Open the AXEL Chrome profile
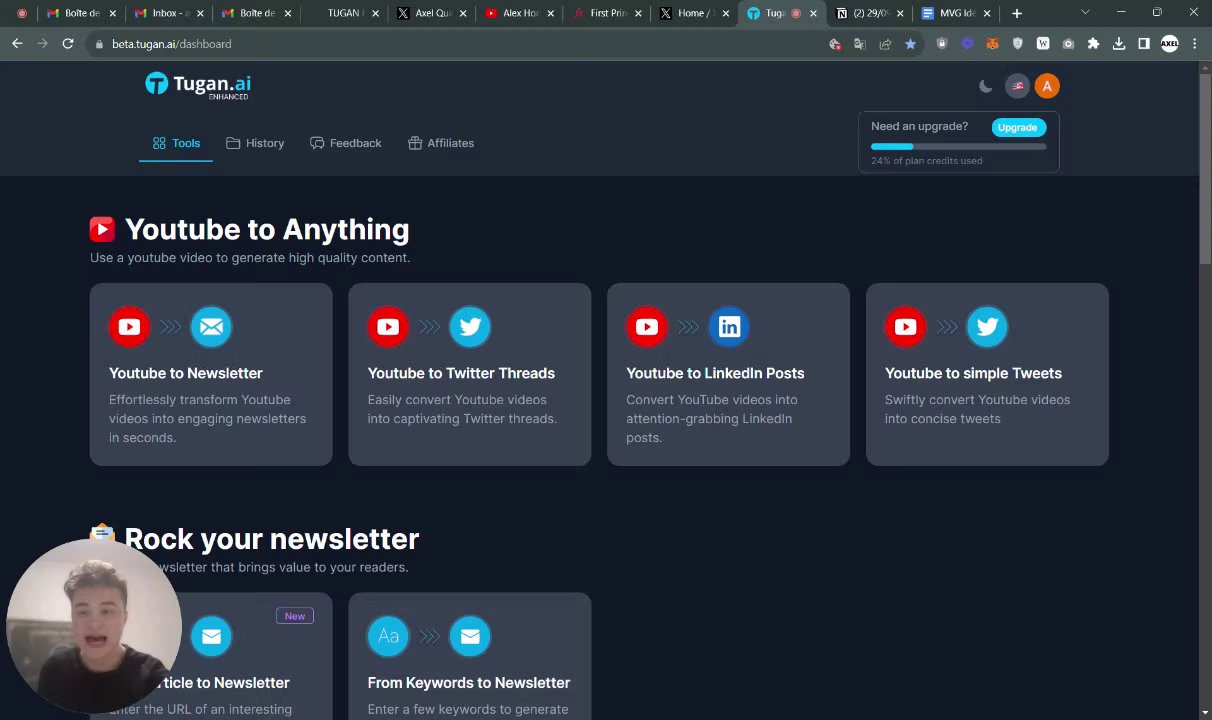 [1169, 44]
